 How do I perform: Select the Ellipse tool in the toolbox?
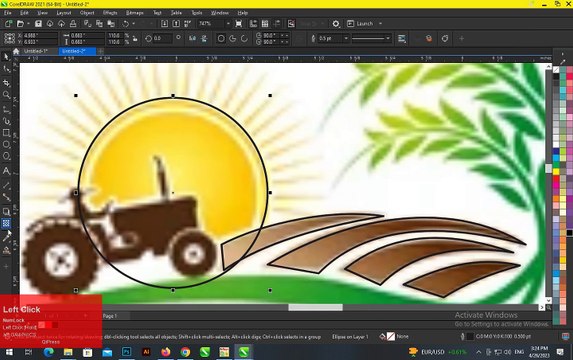[x=6, y=144]
